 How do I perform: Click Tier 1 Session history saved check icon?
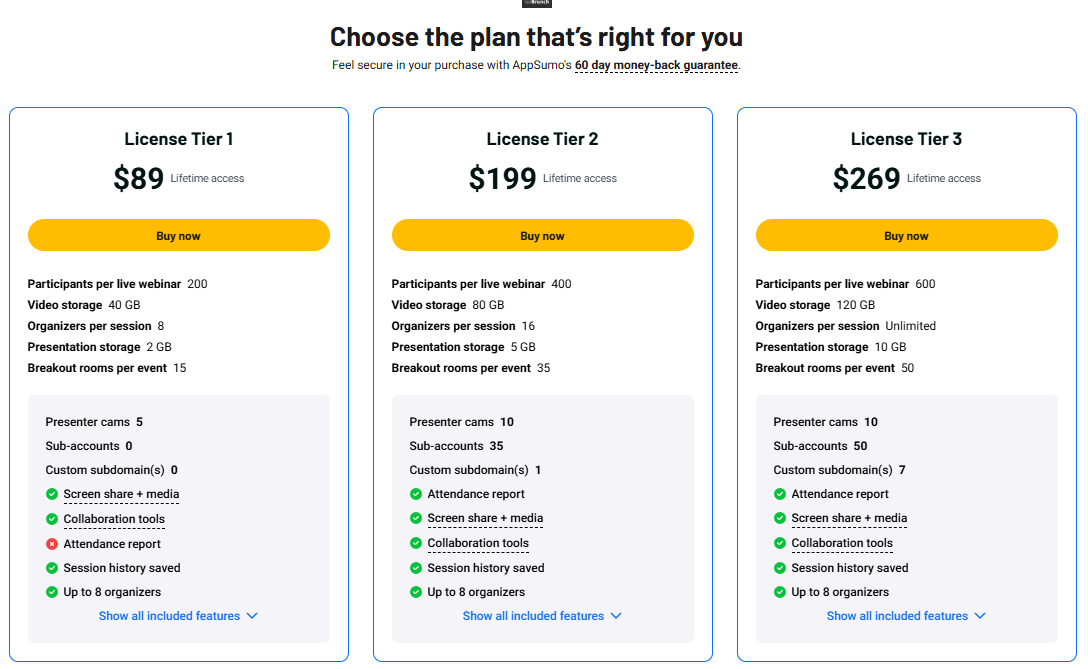(x=52, y=568)
